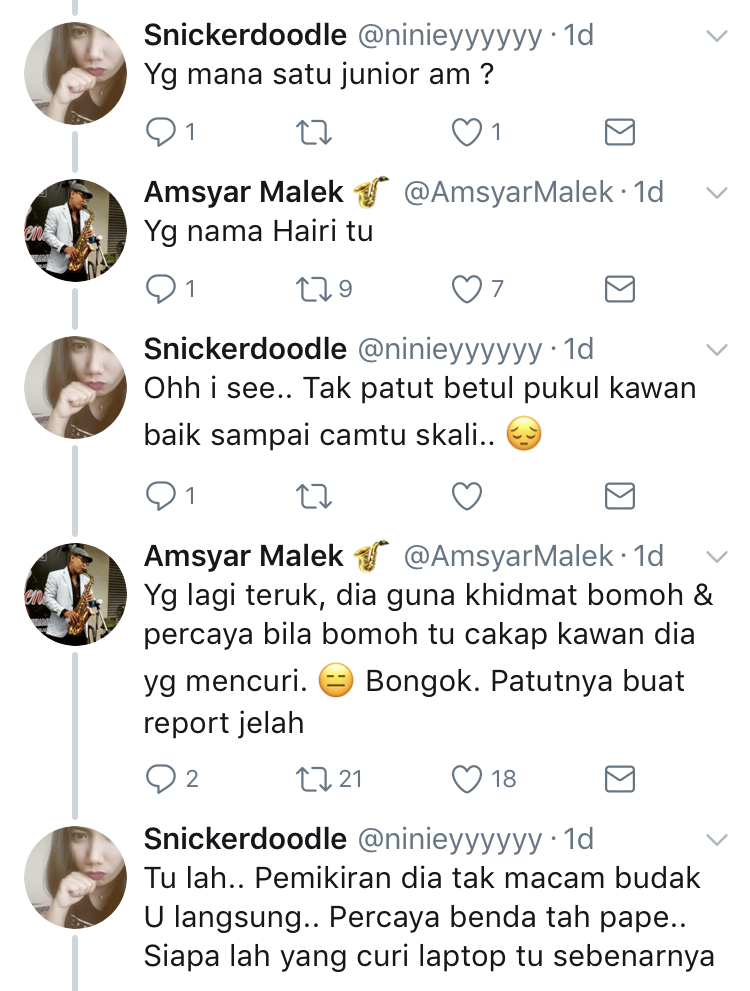The width and height of the screenshot is (750, 991).
Task: Expand the menu arrow on "Yg nama Hairi tu" tweet
Action: tap(716, 191)
